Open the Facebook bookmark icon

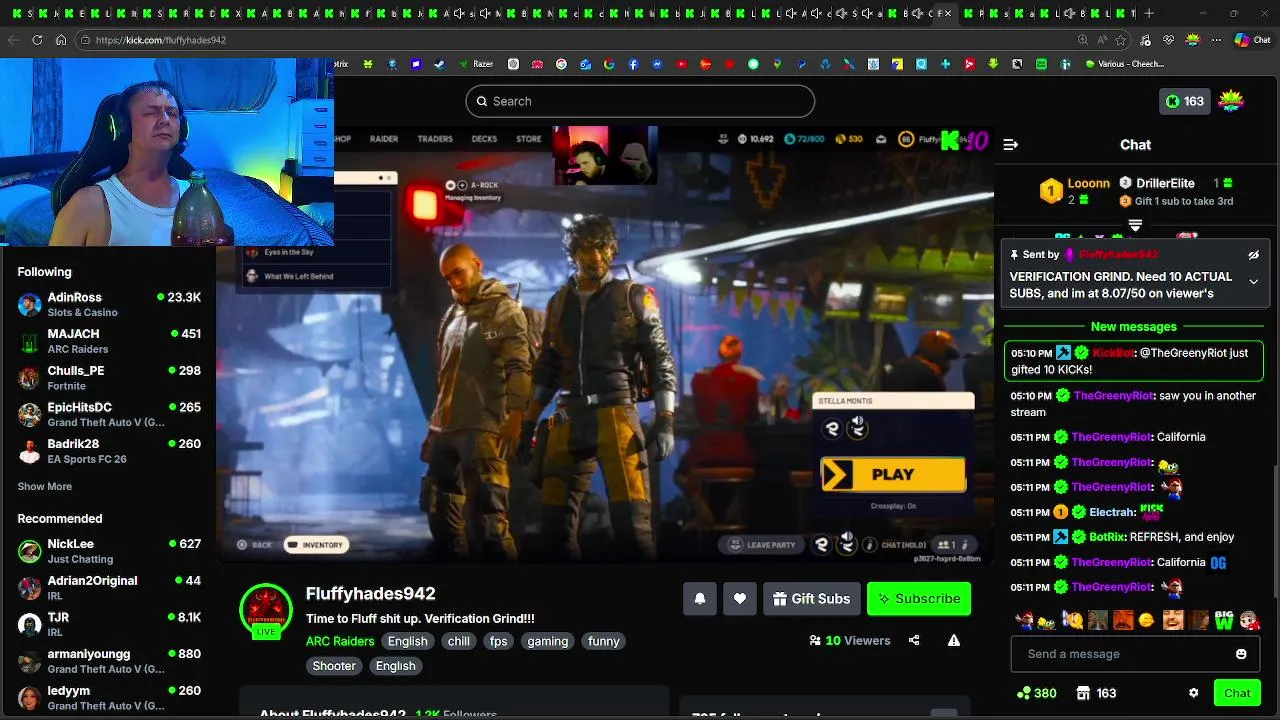pyautogui.click(x=633, y=64)
